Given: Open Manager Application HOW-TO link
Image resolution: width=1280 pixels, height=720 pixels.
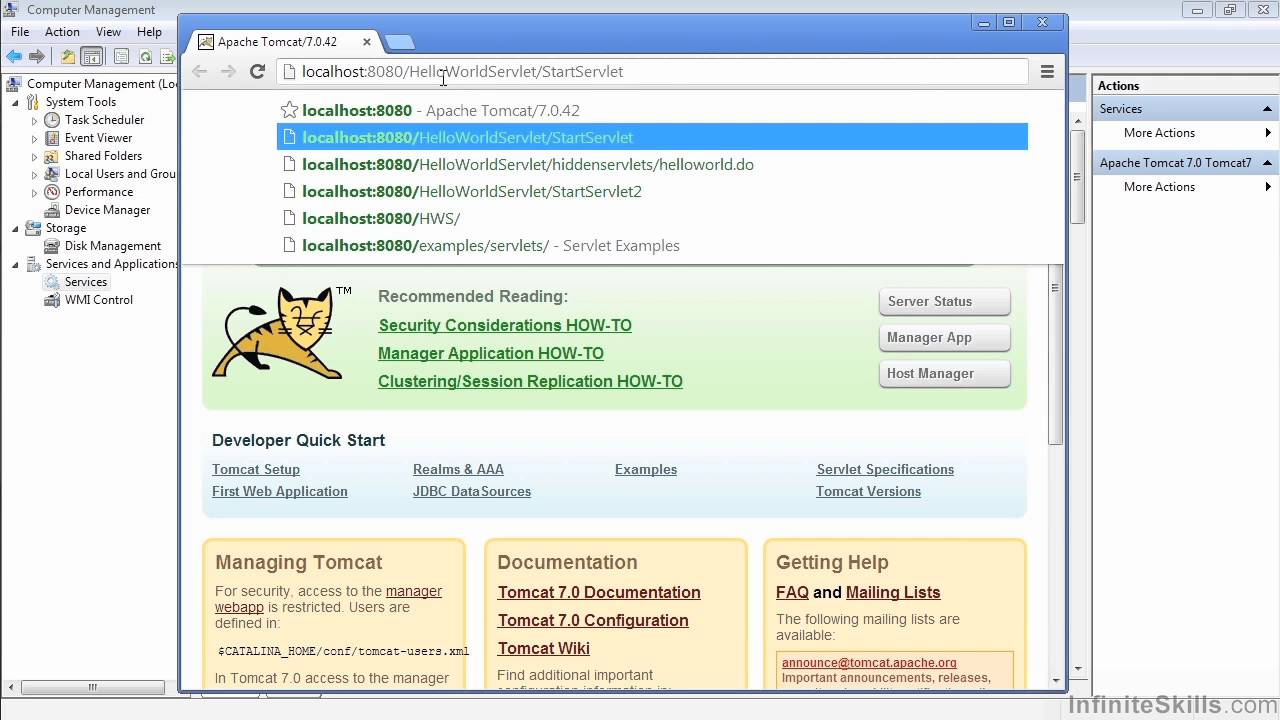Looking at the screenshot, I should [x=491, y=353].
